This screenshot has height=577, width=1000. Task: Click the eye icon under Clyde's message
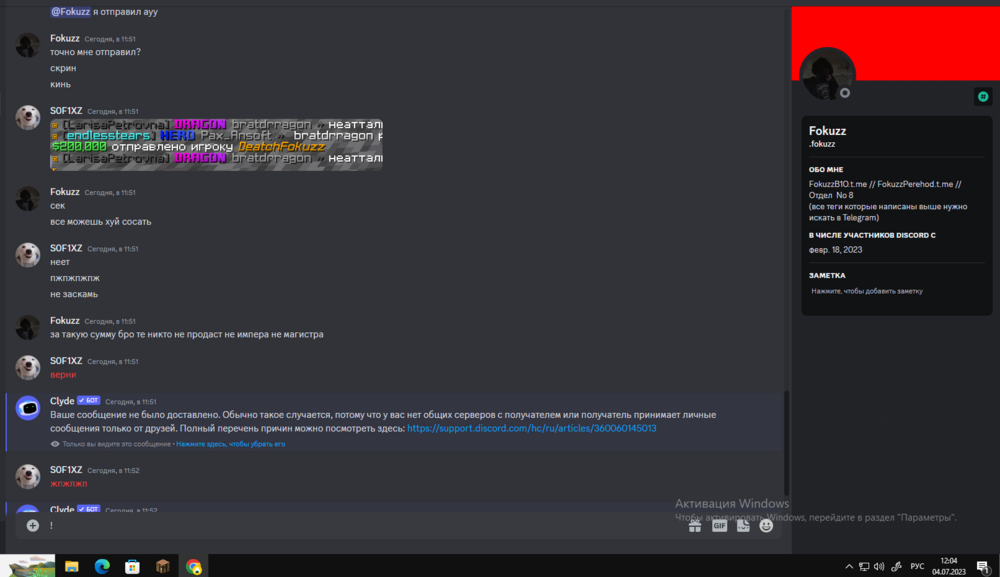(x=55, y=444)
